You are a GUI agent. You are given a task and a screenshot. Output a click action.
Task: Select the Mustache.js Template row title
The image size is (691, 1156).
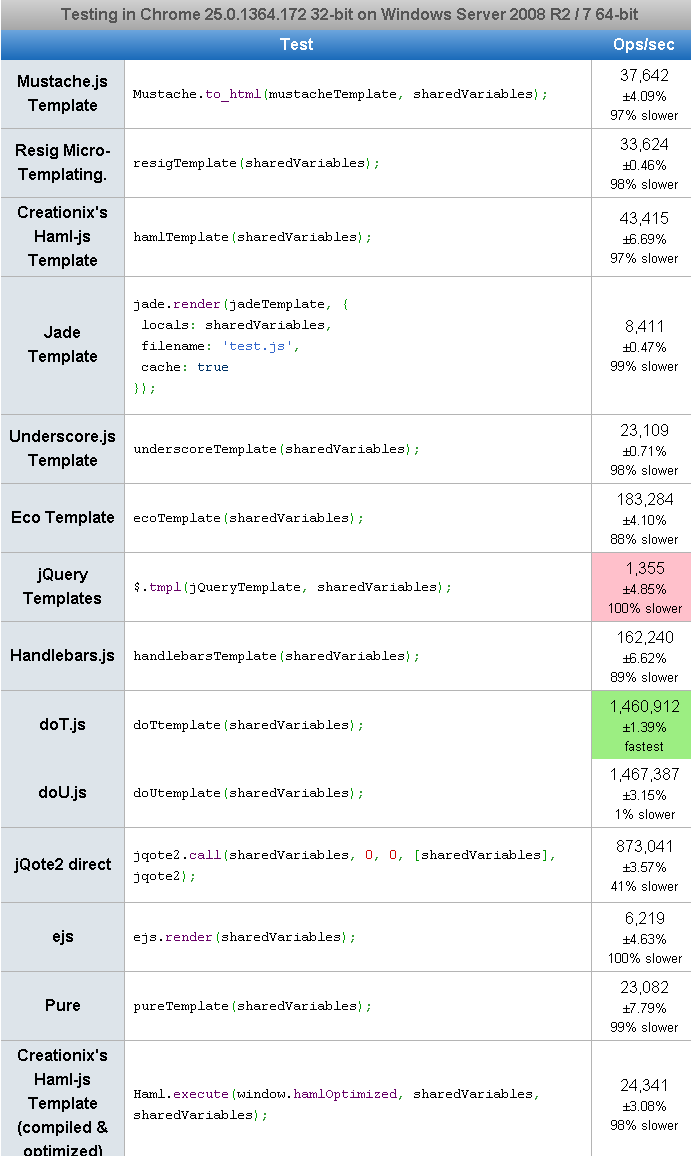(x=62, y=94)
